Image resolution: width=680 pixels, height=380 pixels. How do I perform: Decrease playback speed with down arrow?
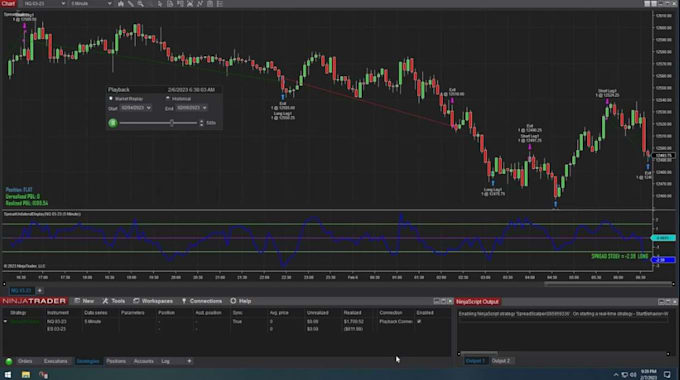[x=201, y=125]
